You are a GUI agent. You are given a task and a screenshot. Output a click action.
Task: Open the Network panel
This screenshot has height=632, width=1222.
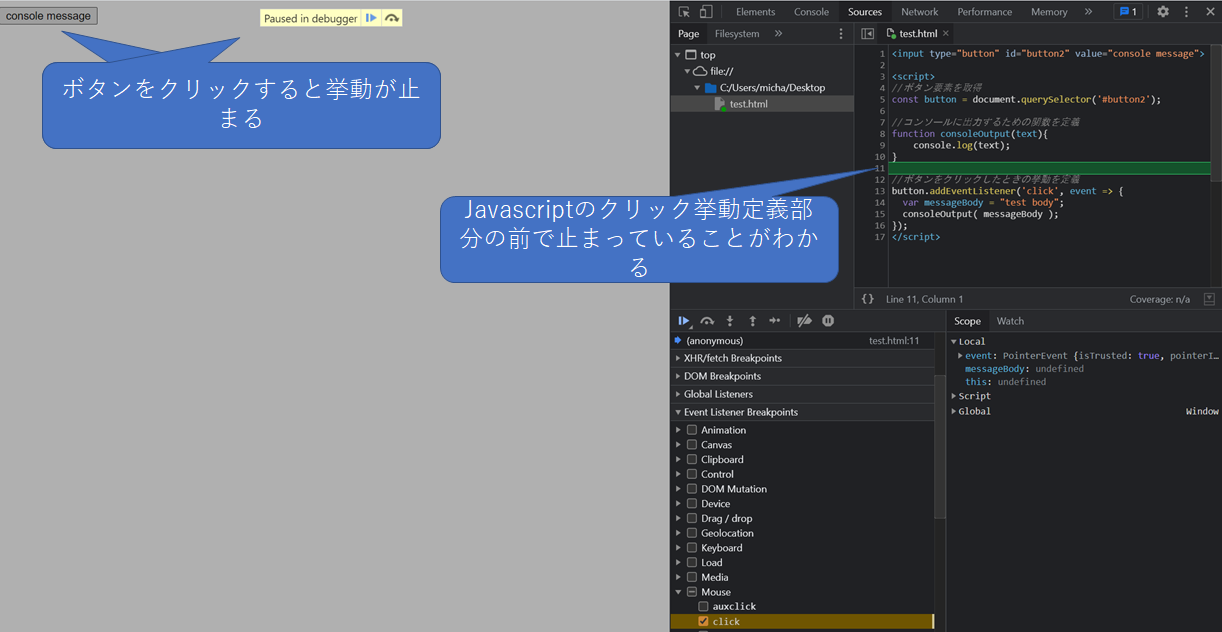click(919, 12)
